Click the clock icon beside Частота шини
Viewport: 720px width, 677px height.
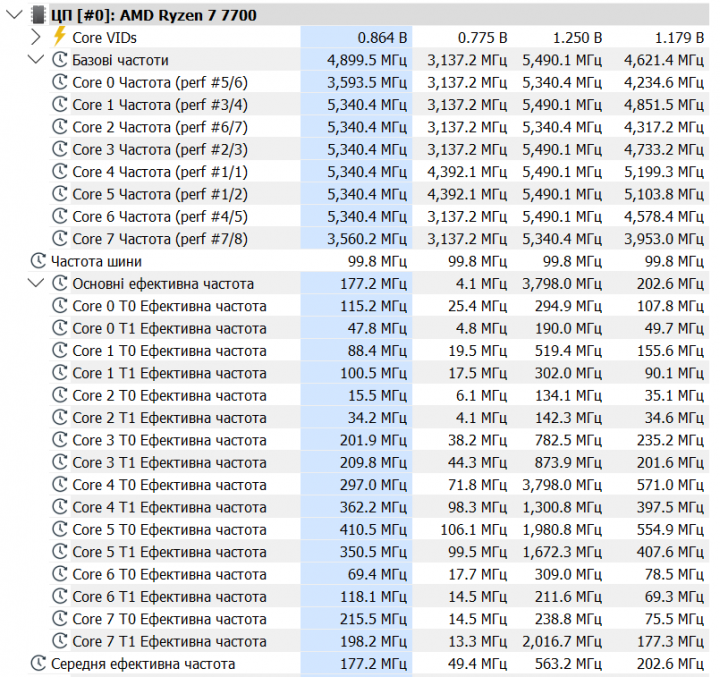[x=38, y=260]
